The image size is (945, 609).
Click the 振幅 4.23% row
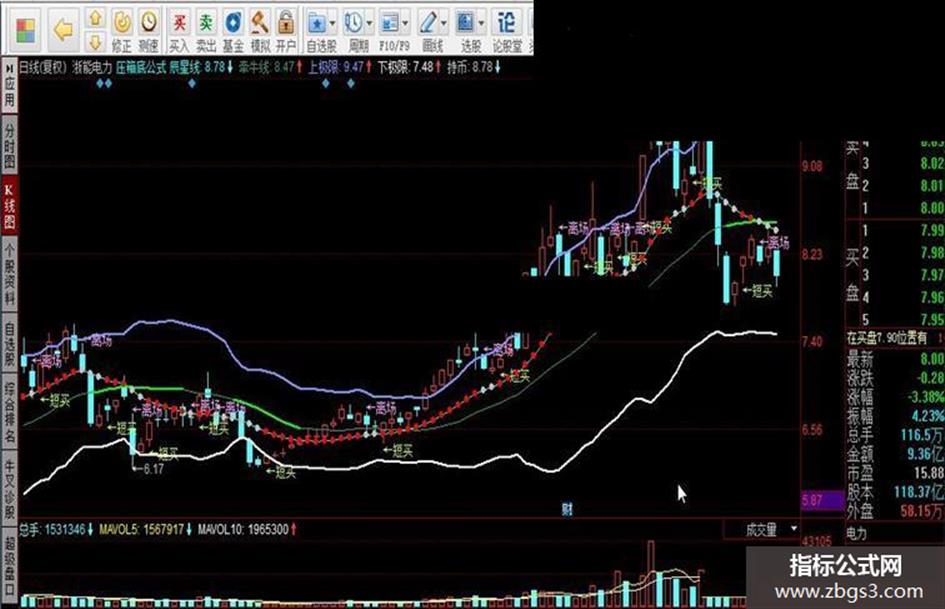tap(895, 415)
